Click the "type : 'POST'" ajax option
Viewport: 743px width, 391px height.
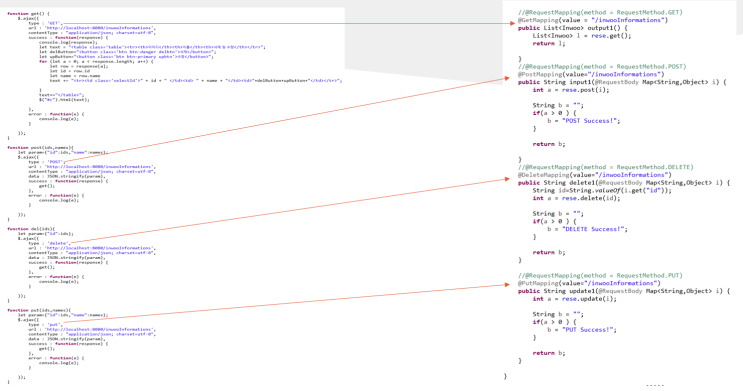click(x=46, y=162)
